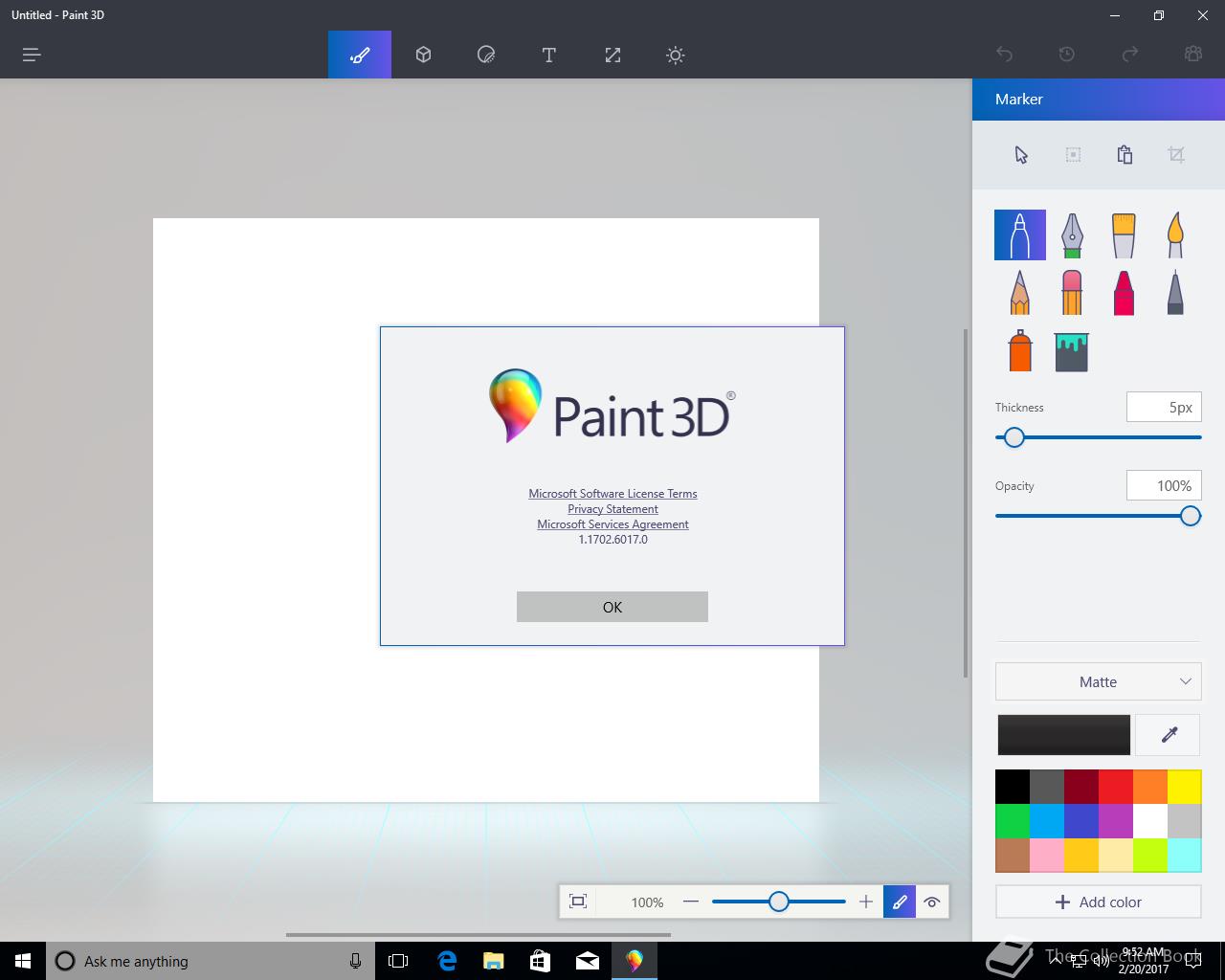
Task: Open the 3D objects tab
Action: coord(423,55)
